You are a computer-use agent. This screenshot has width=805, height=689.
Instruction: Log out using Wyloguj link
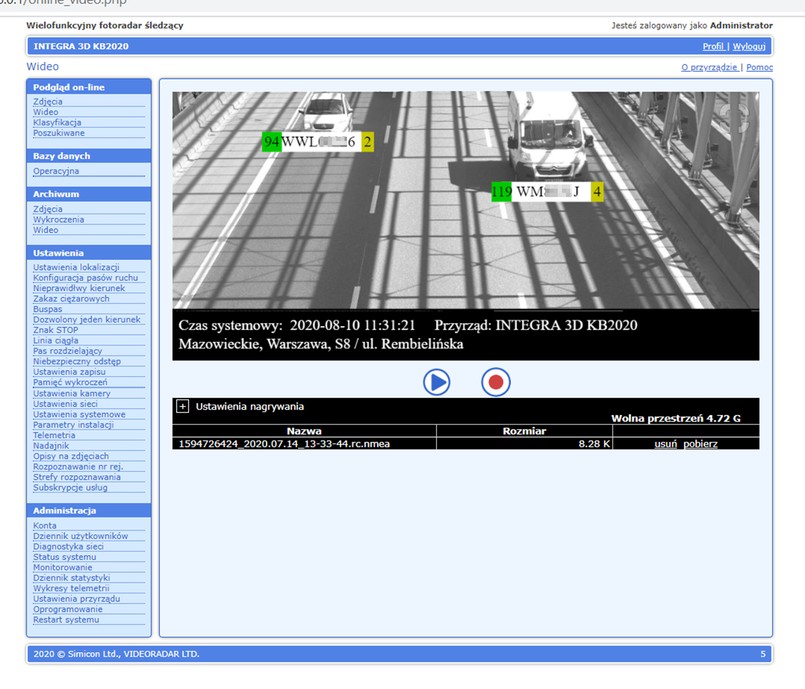coord(749,46)
